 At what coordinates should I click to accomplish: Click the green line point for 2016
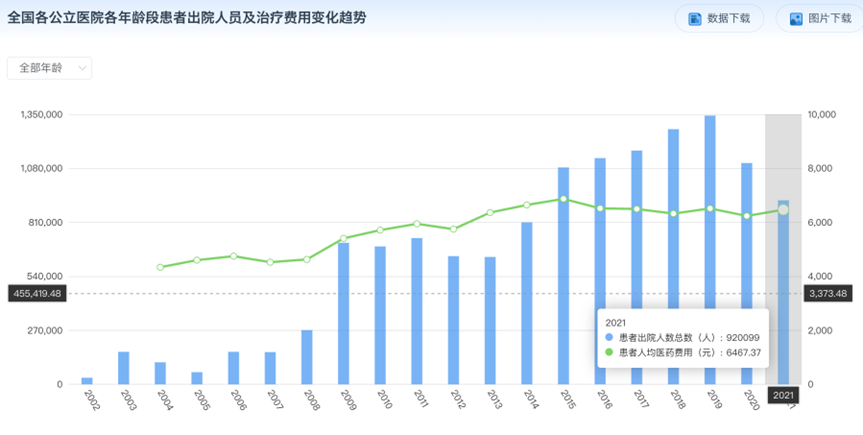[x=600, y=208]
